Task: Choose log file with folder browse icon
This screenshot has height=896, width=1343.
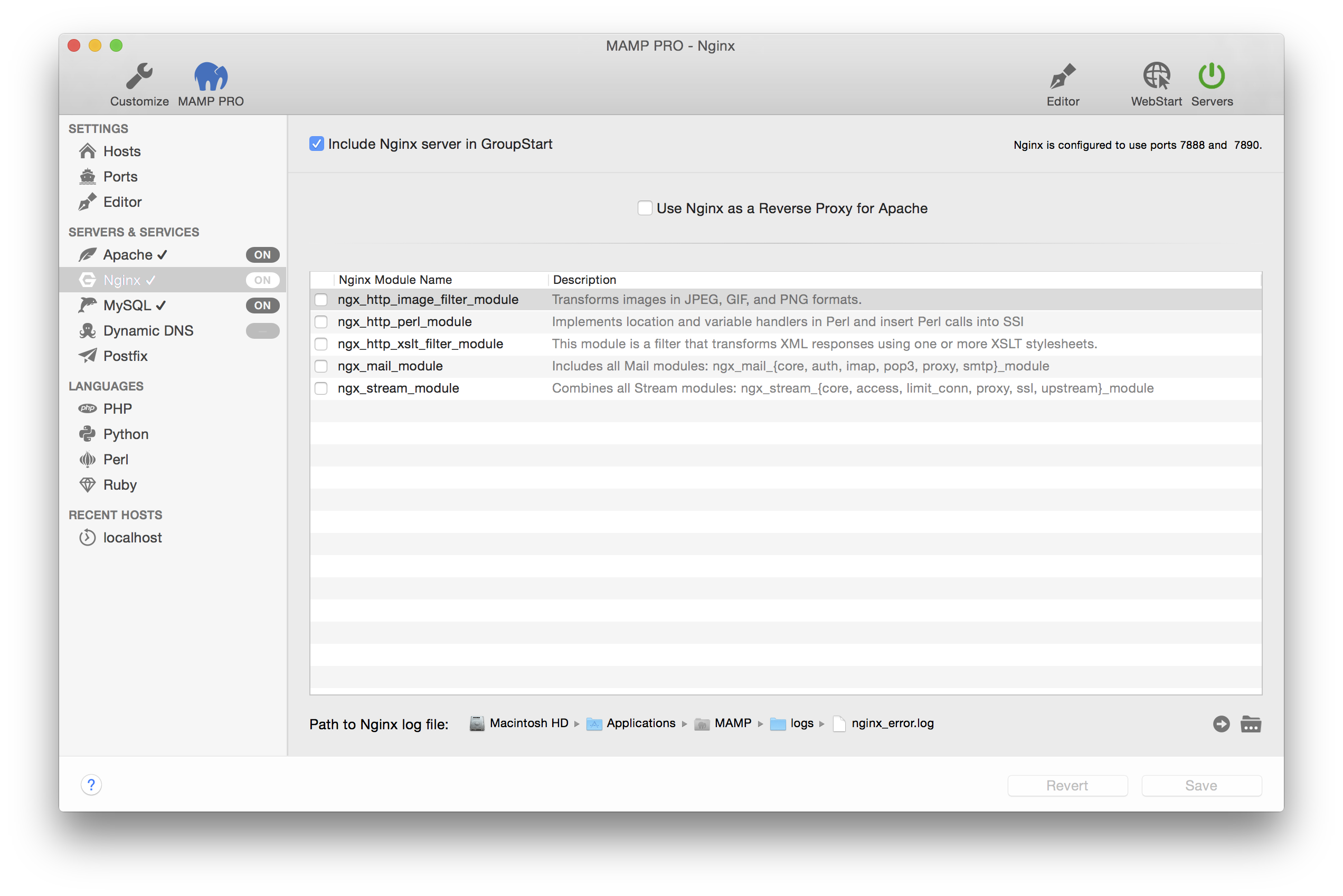Action: 1251,724
